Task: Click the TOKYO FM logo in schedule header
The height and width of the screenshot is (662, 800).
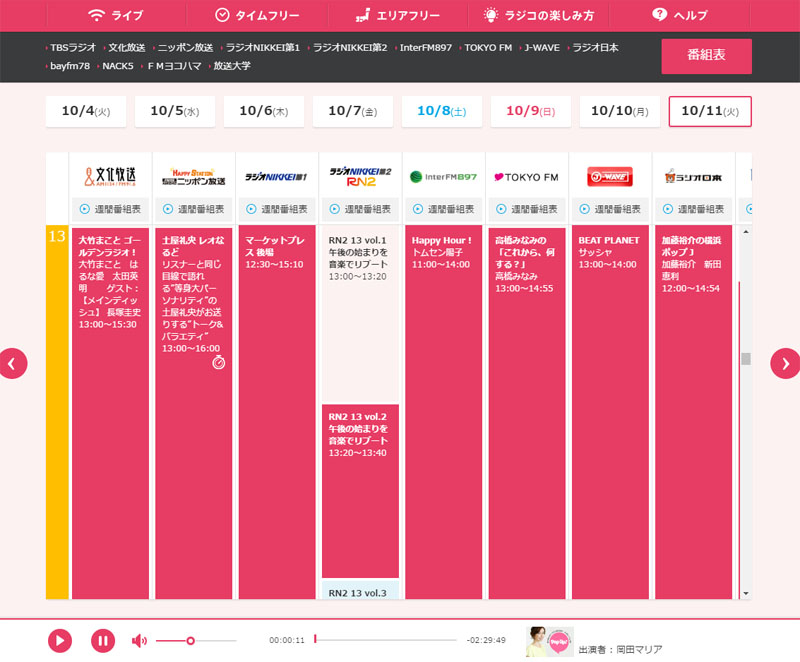Action: pos(527,177)
